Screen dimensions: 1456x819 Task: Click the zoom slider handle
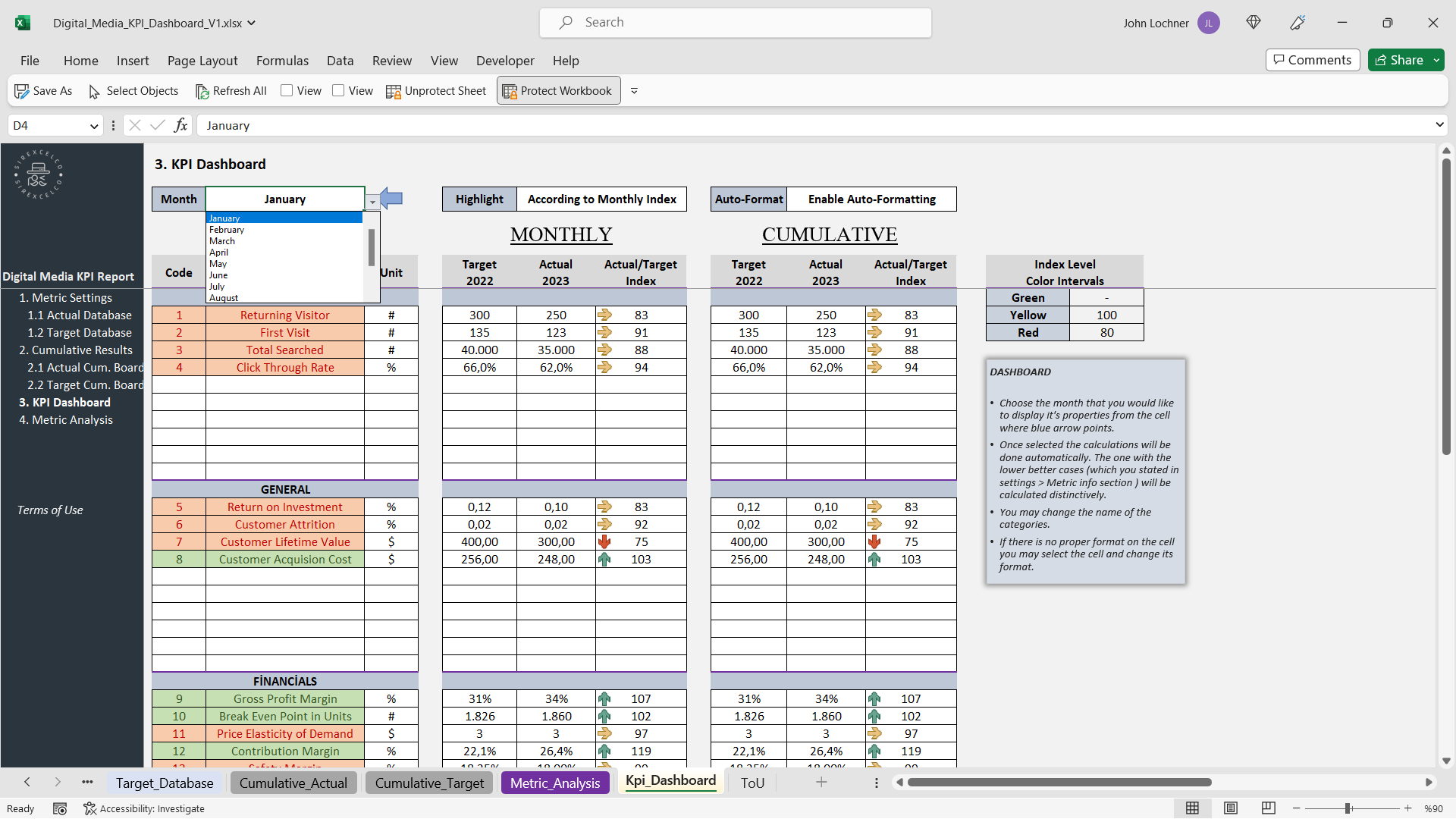pyautogui.click(x=1348, y=808)
